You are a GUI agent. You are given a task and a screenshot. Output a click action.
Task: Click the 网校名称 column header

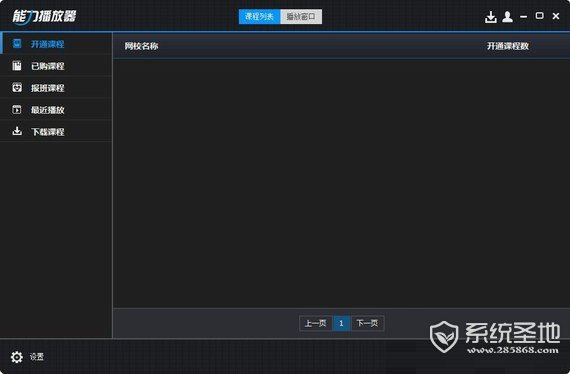pos(141,46)
